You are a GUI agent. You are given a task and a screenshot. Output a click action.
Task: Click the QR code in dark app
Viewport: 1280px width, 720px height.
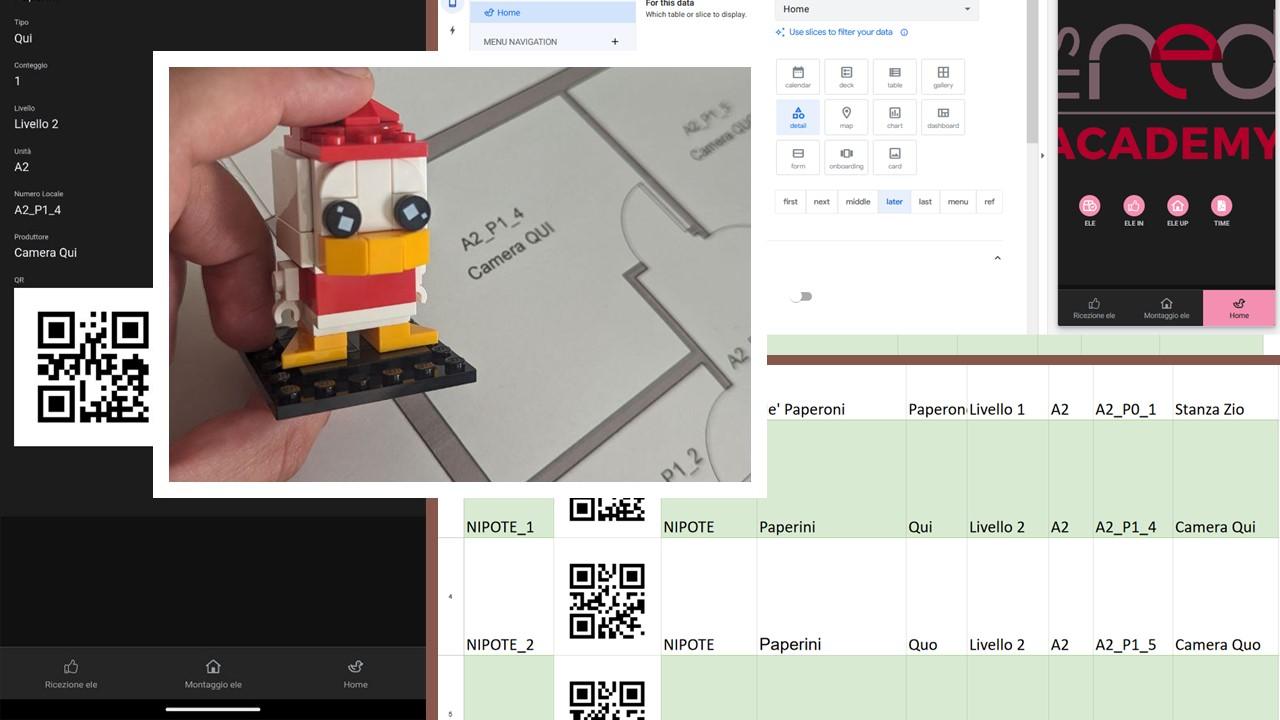coord(93,367)
